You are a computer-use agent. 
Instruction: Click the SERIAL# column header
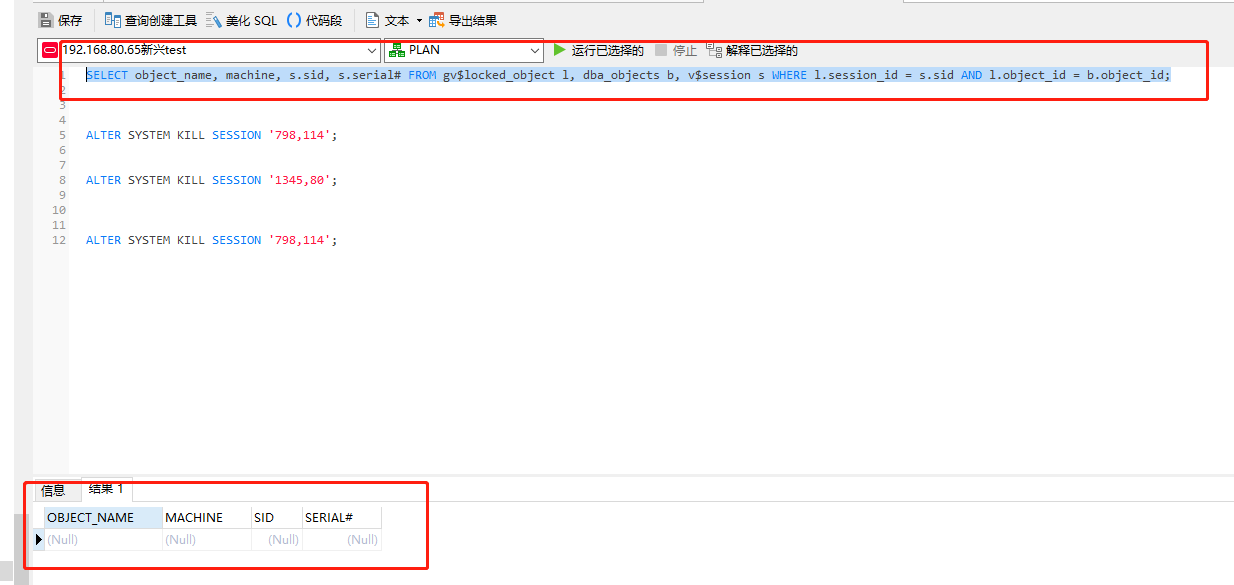341,518
